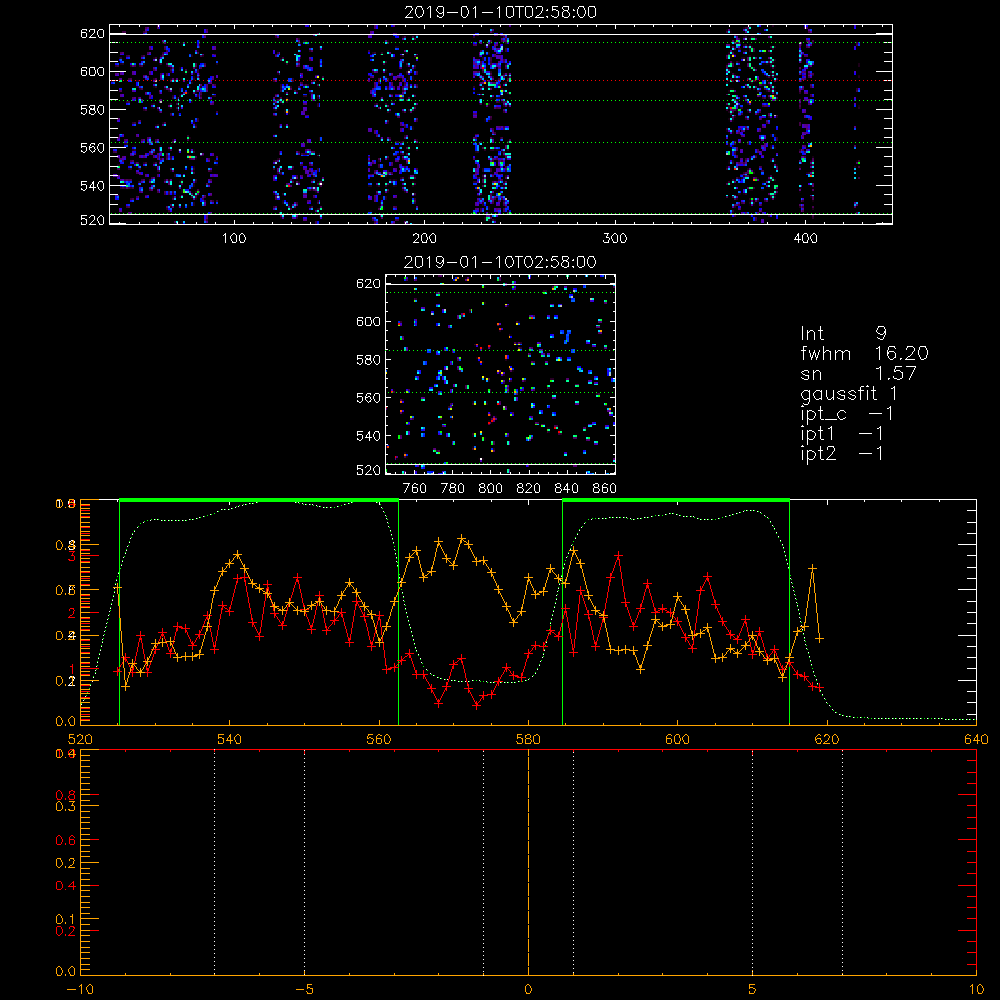This screenshot has height=1000, width=1000.
Task: Click the timestamp title above the wide top panel
Action: pos(501,12)
